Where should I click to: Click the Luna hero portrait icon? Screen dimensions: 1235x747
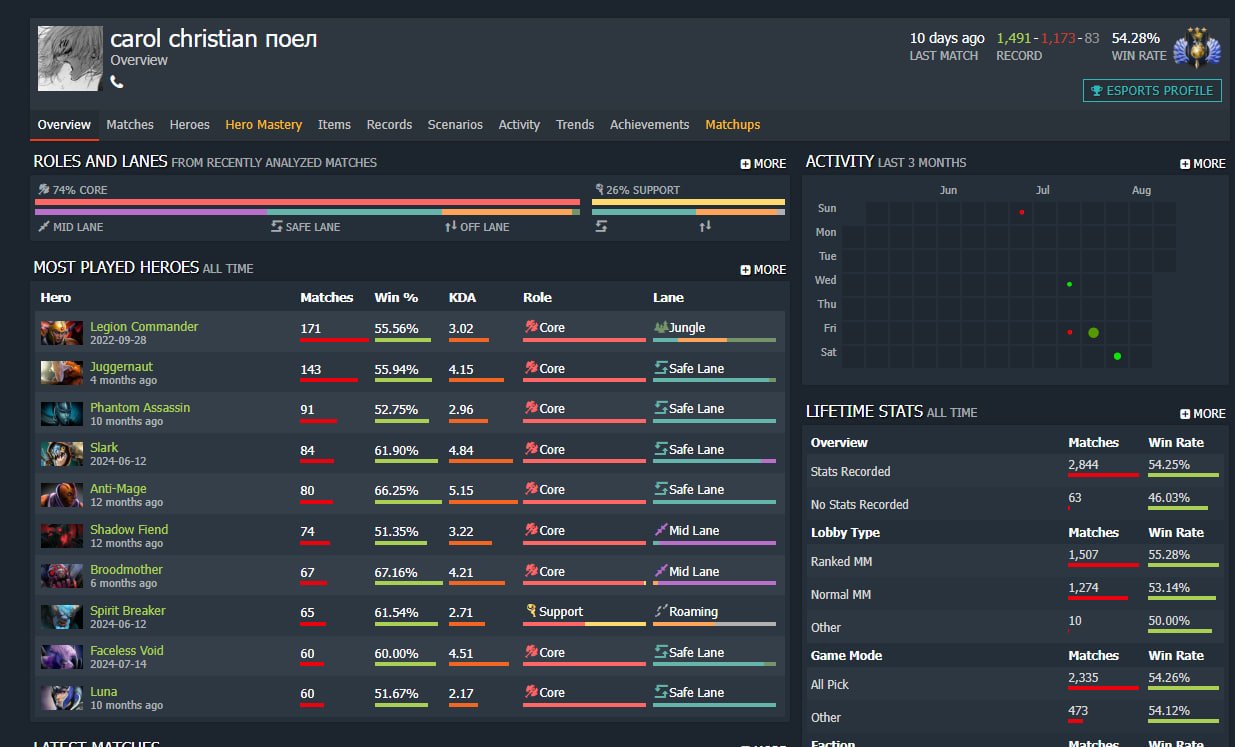click(61, 698)
